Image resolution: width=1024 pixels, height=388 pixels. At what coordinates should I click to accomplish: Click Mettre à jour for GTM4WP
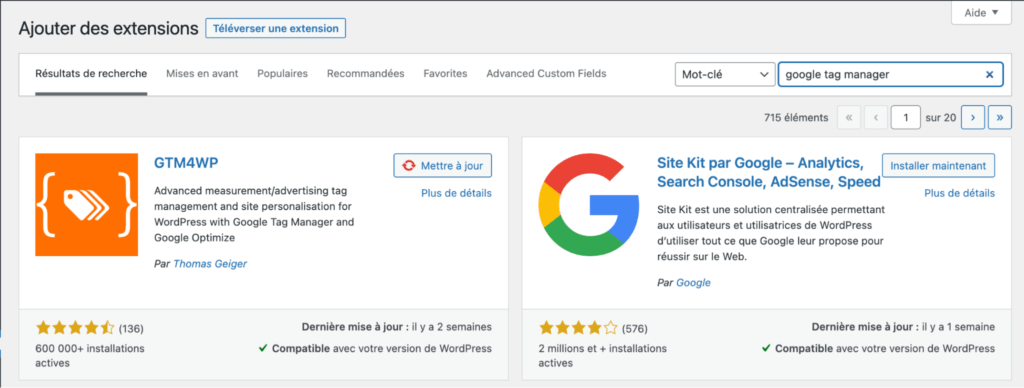(443, 165)
